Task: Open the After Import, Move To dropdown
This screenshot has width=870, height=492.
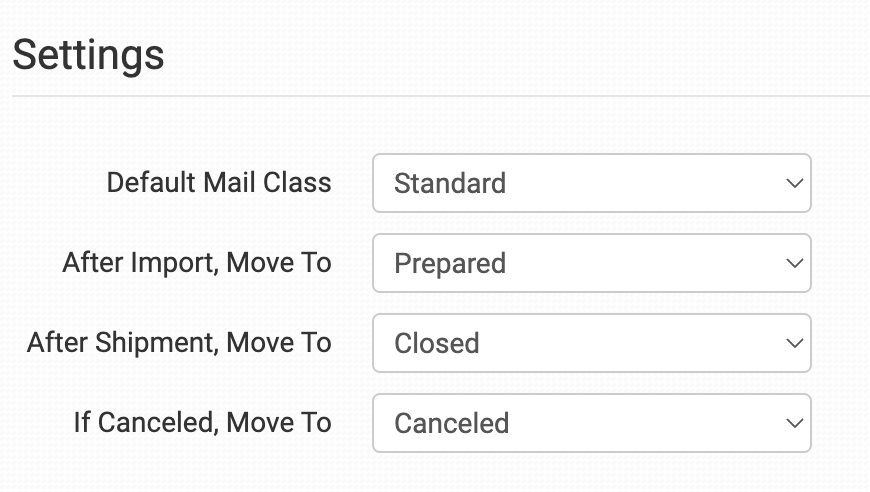Action: point(591,263)
